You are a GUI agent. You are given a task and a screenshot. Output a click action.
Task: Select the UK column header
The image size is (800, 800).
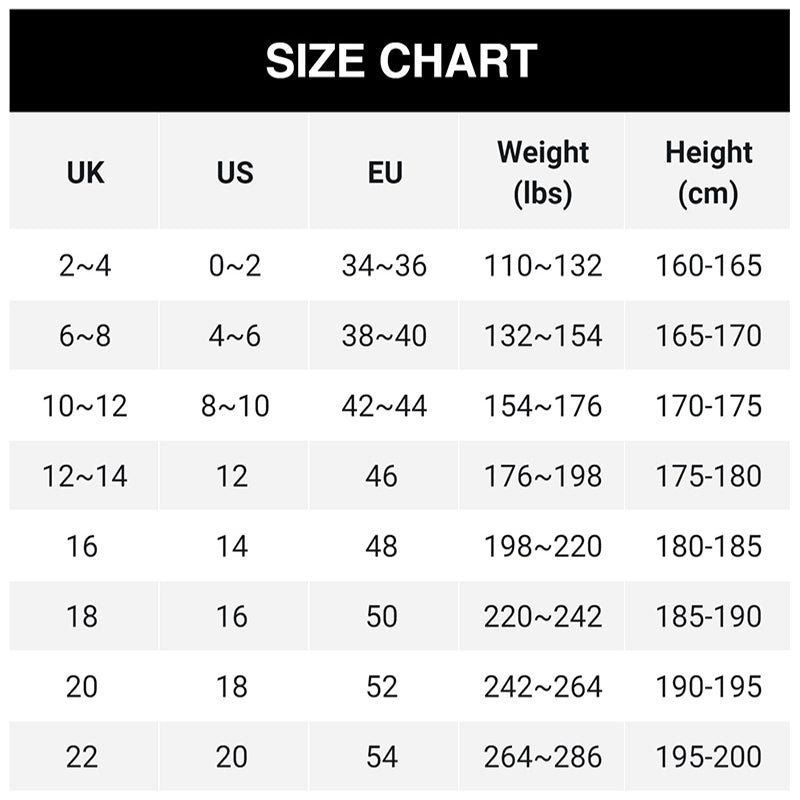point(85,172)
